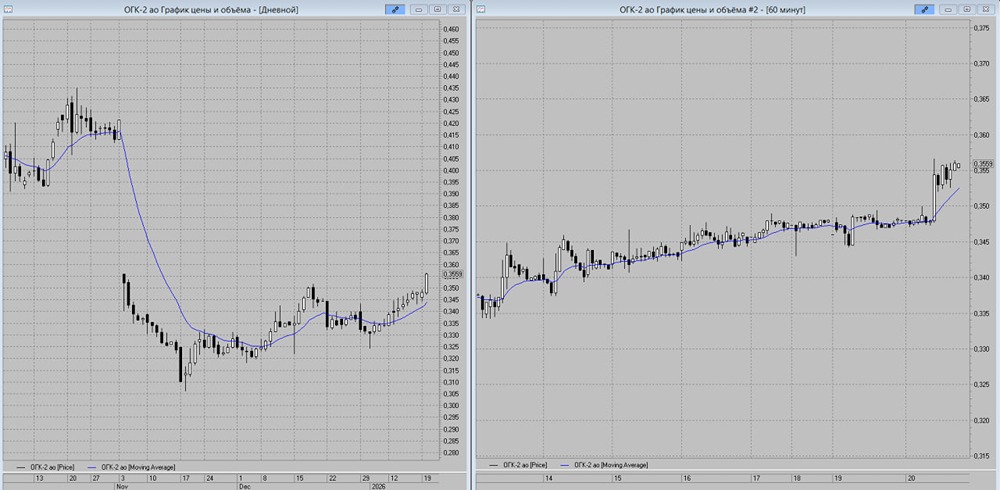Open system menu icon of 60-minute chart window

click(482, 9)
